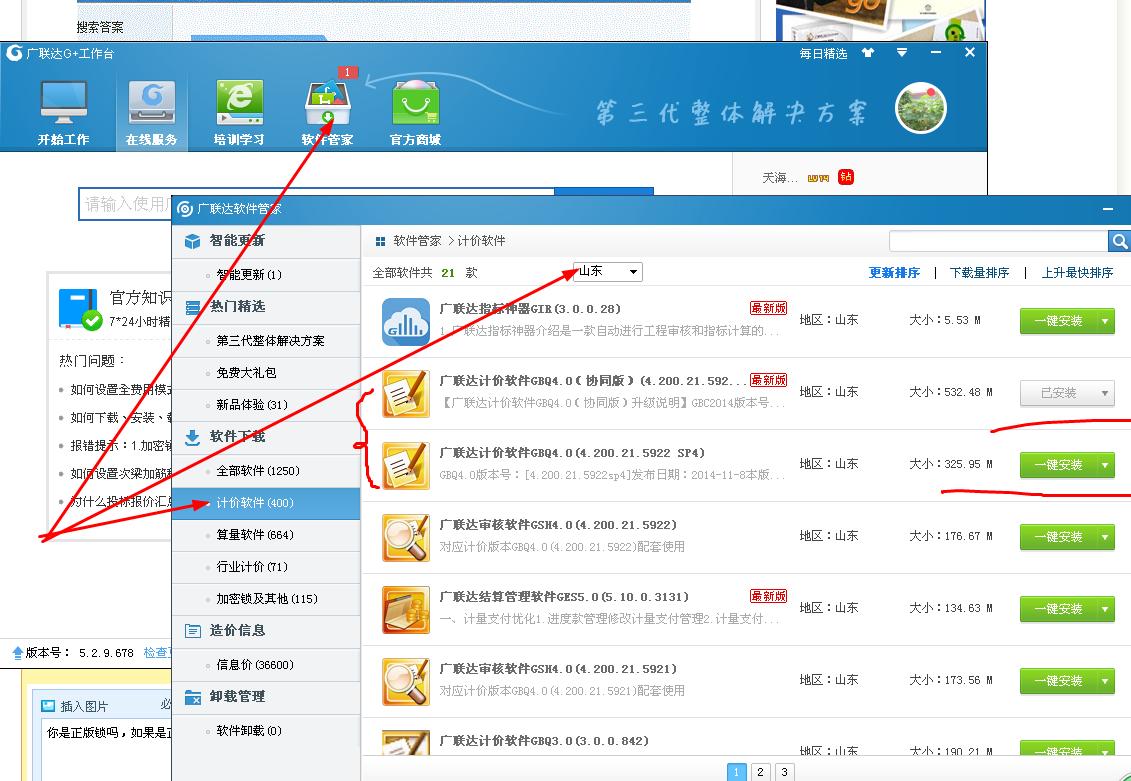Expand install options arrow for GSH4.0 5921

point(1105,681)
